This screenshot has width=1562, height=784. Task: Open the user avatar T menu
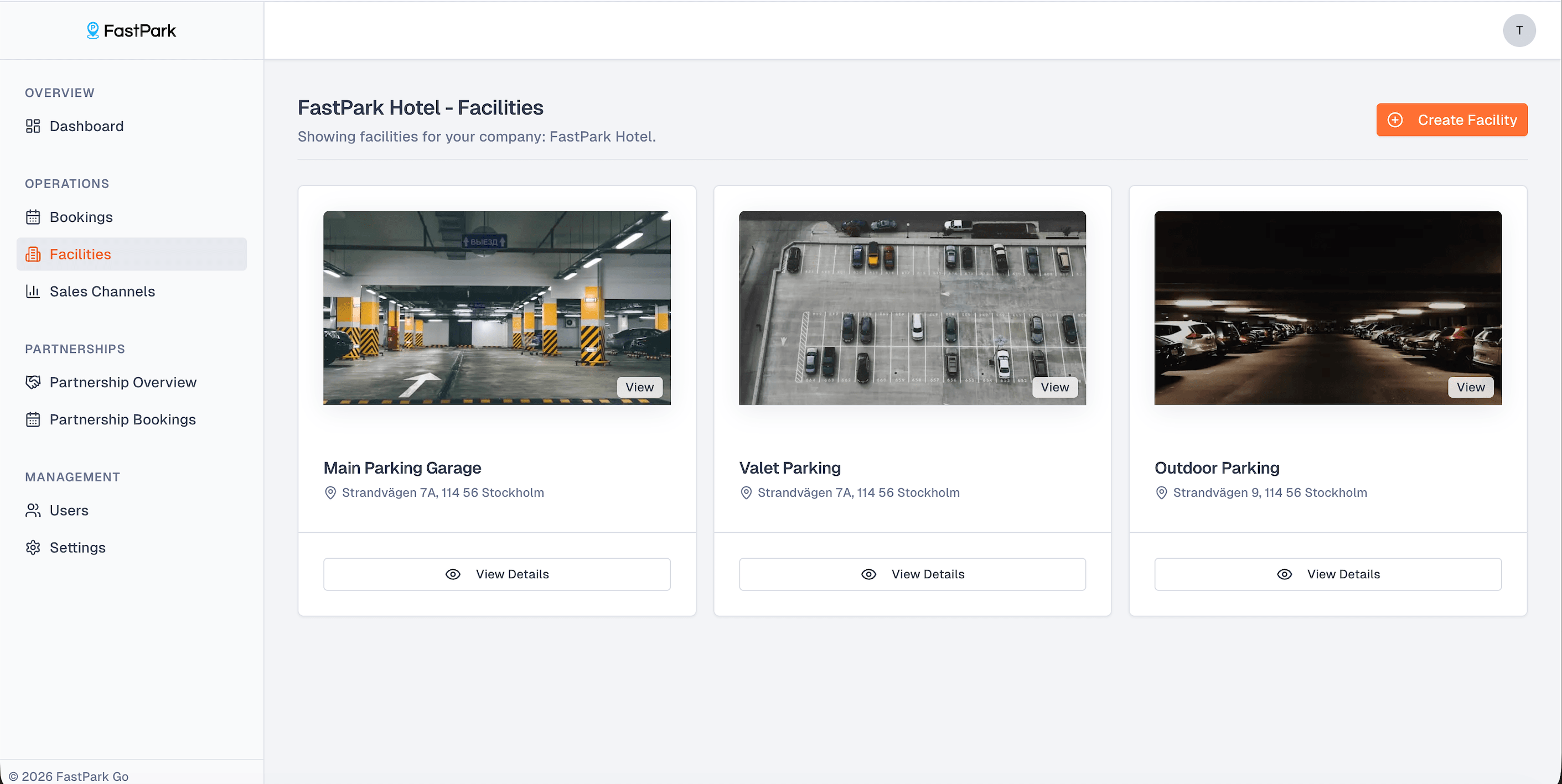(1519, 30)
